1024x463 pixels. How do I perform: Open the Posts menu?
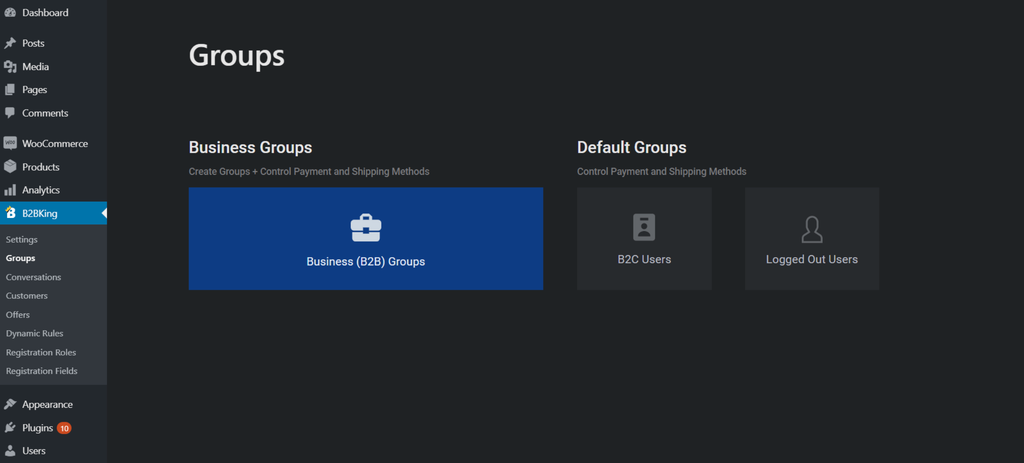33,43
